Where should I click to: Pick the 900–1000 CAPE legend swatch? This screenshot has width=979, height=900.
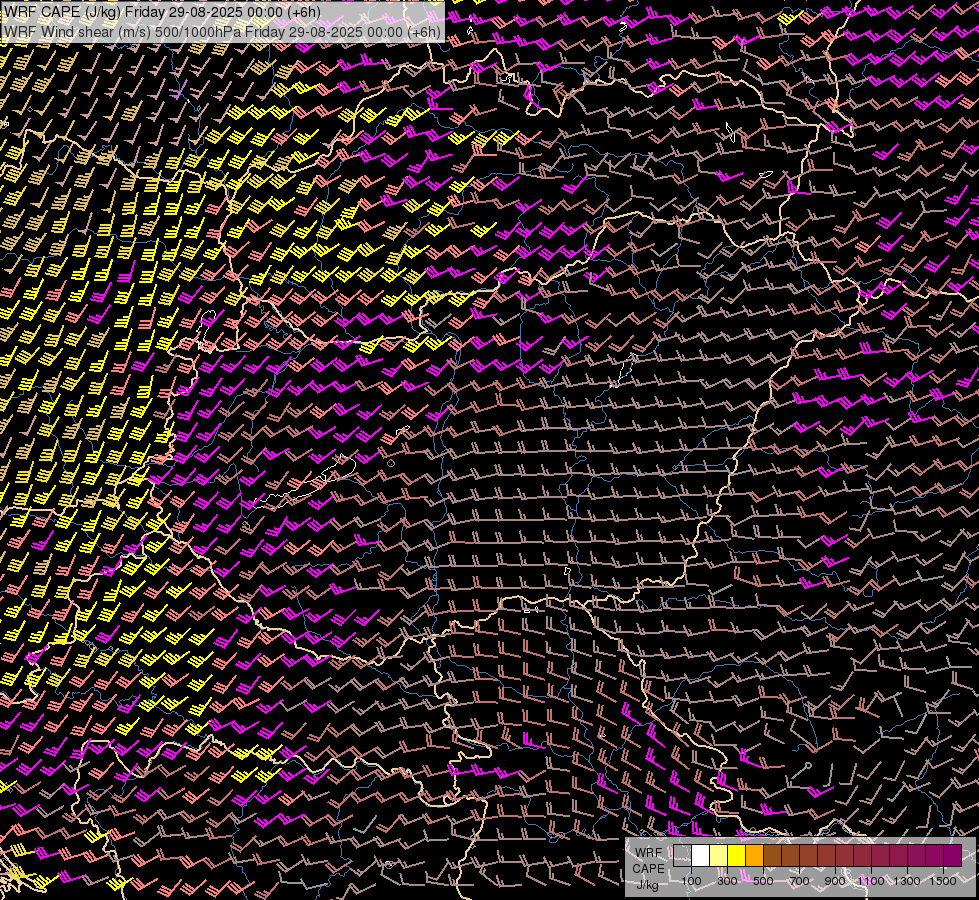(x=845, y=855)
